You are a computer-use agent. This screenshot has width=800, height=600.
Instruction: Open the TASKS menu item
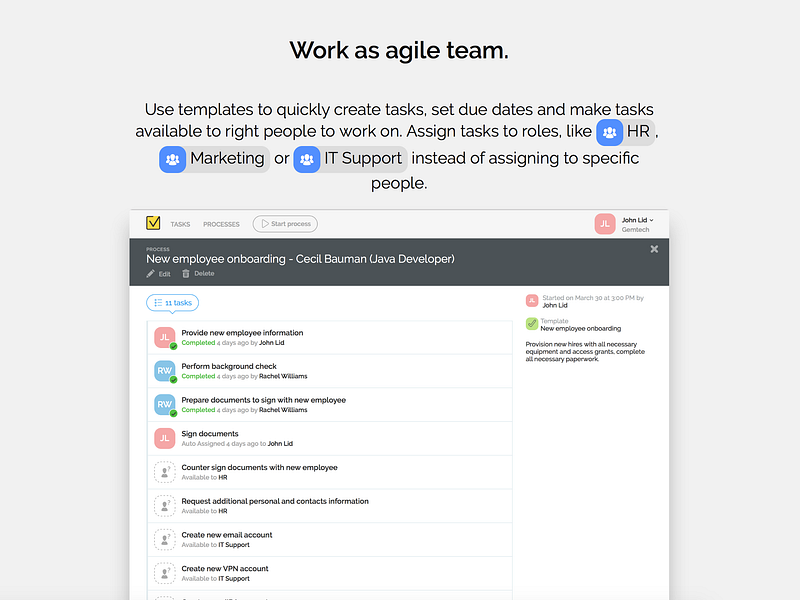180,224
